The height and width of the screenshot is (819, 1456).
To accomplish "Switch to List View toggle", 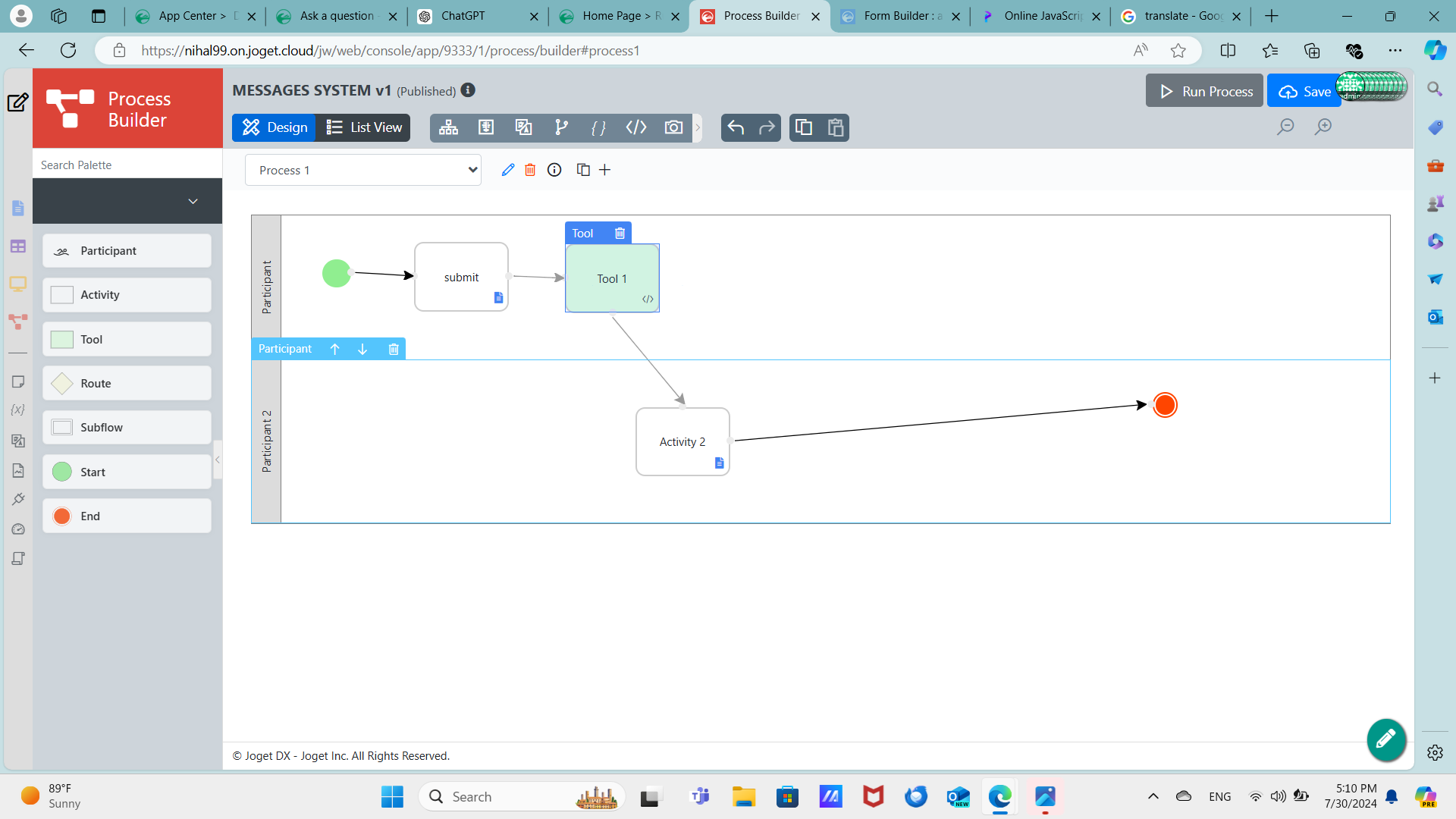I will (364, 127).
